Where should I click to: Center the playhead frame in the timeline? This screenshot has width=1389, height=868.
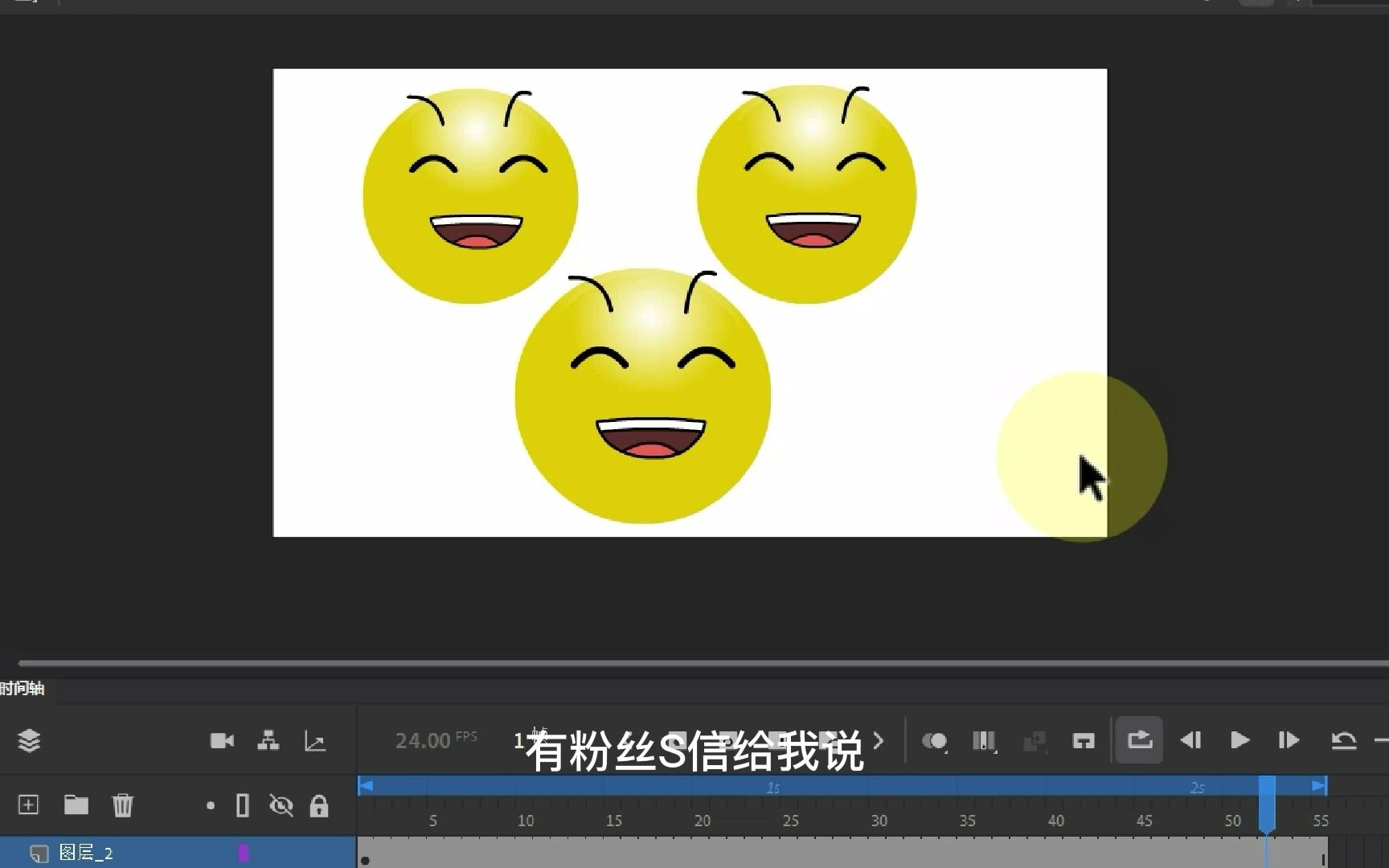coord(1084,740)
